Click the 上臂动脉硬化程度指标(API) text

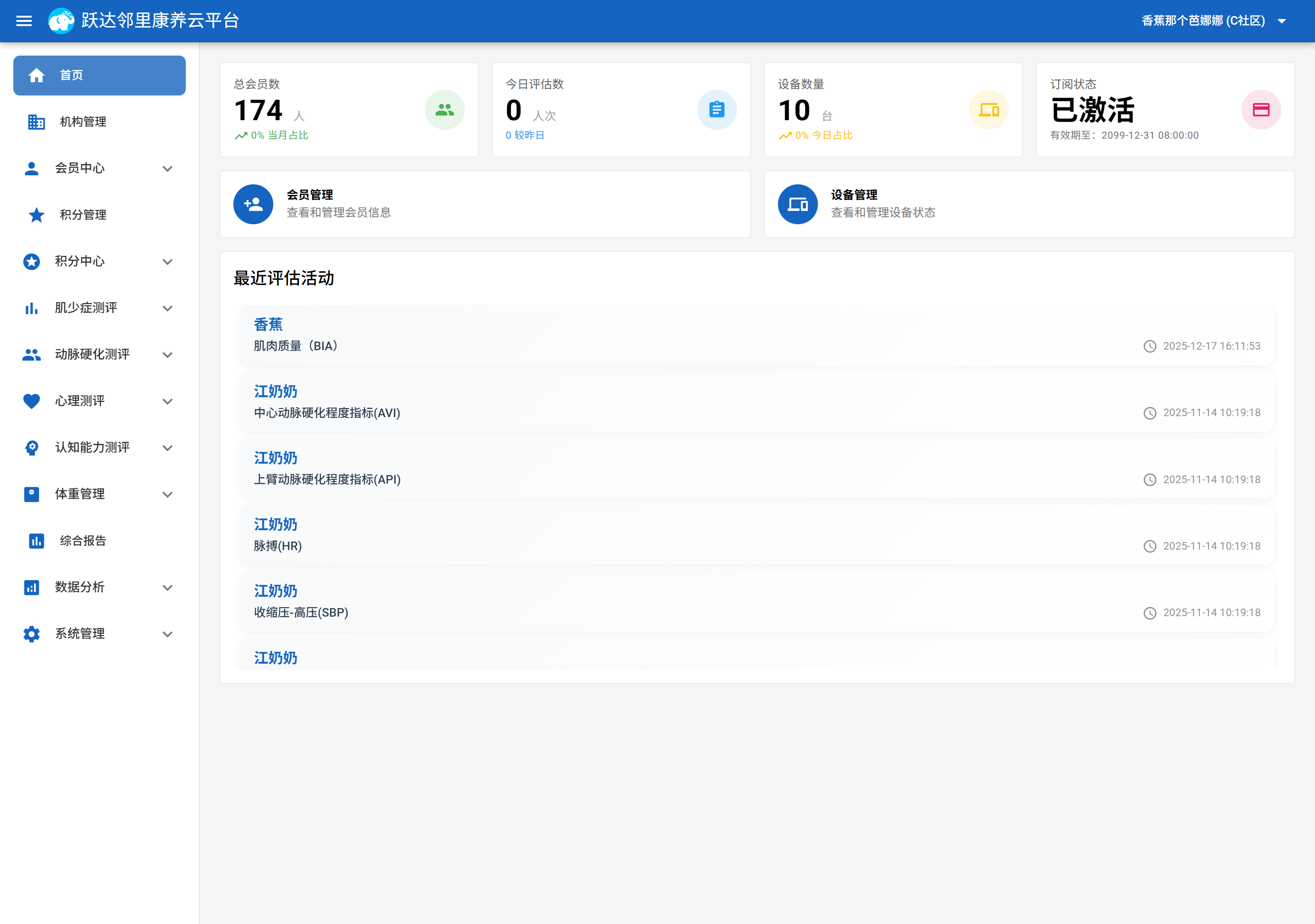(327, 480)
